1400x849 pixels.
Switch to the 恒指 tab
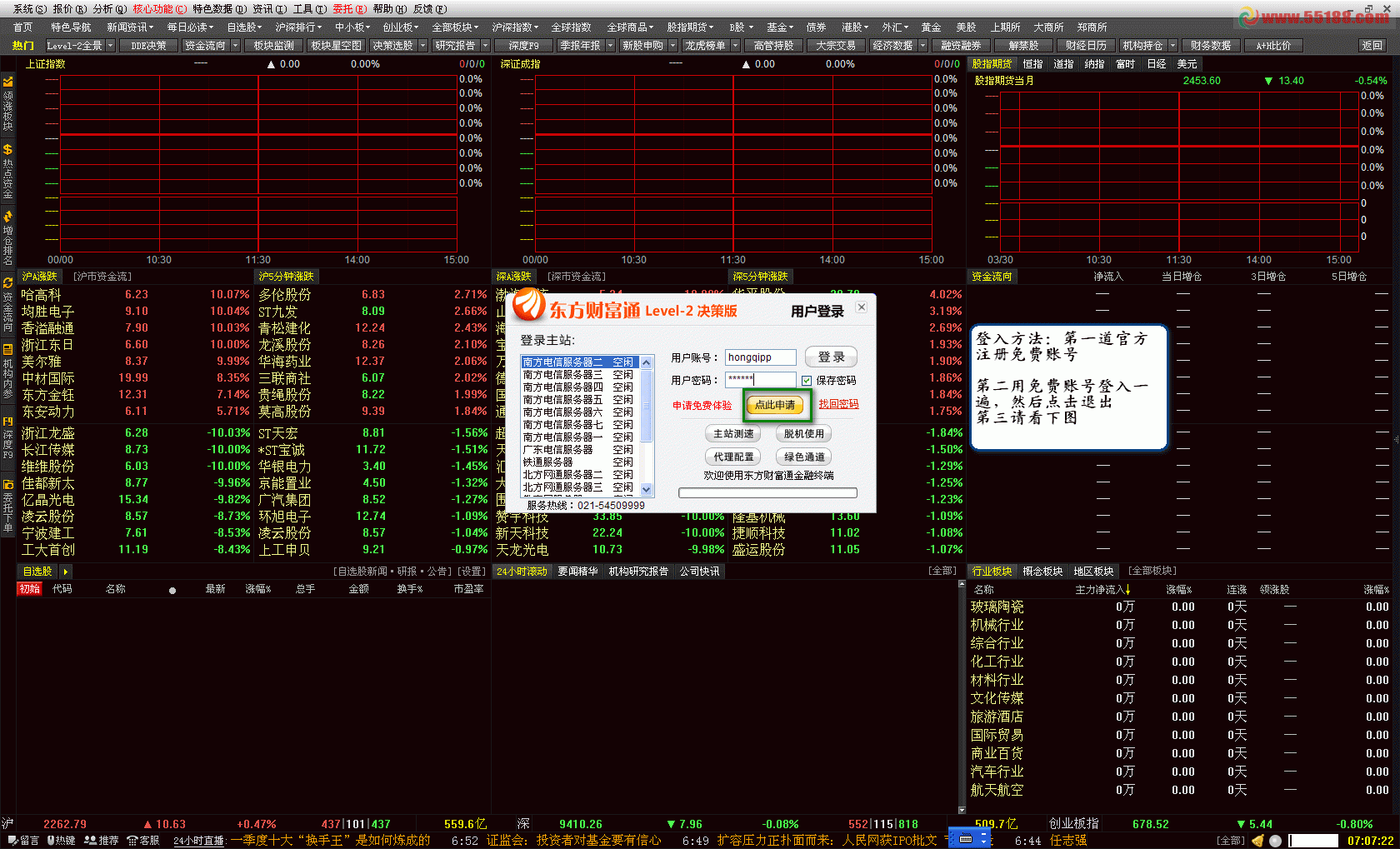[1032, 64]
